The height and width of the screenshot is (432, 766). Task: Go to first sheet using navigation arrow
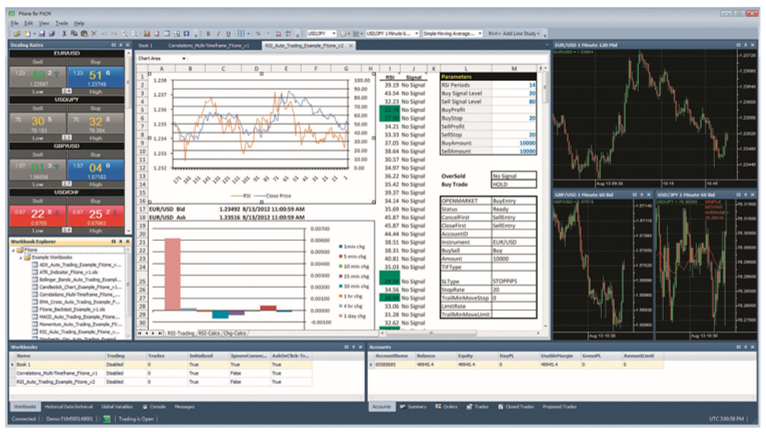coord(140,333)
